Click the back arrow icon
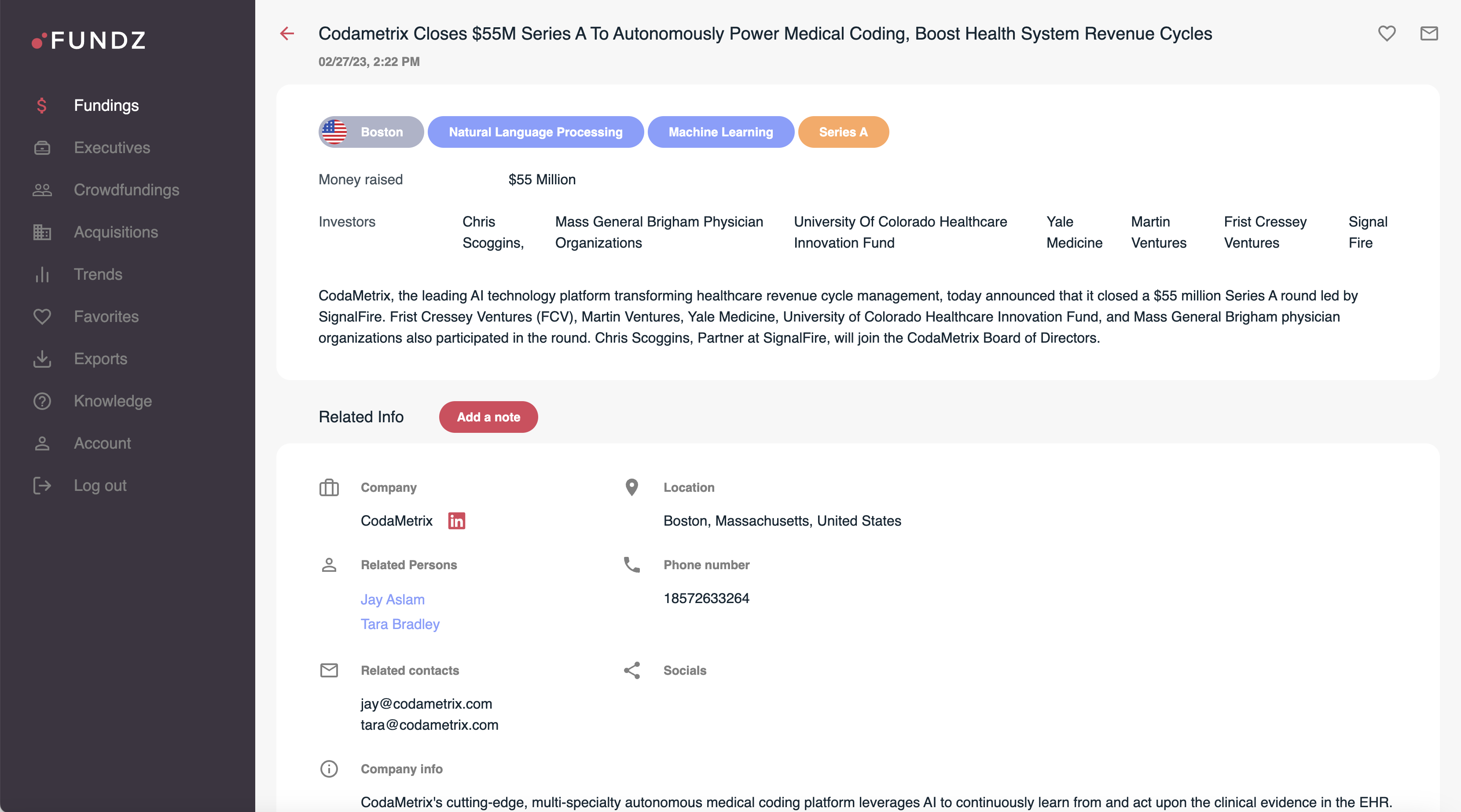 point(287,33)
